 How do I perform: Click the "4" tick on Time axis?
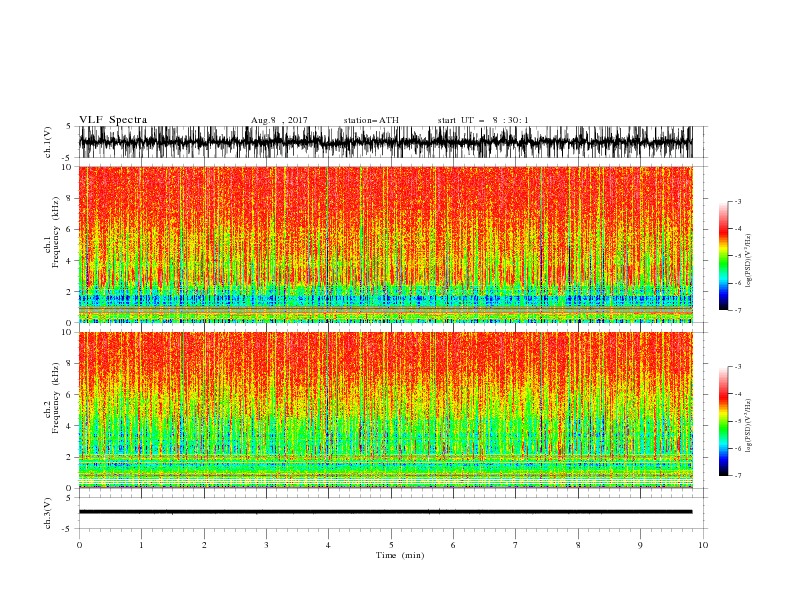[x=328, y=545]
